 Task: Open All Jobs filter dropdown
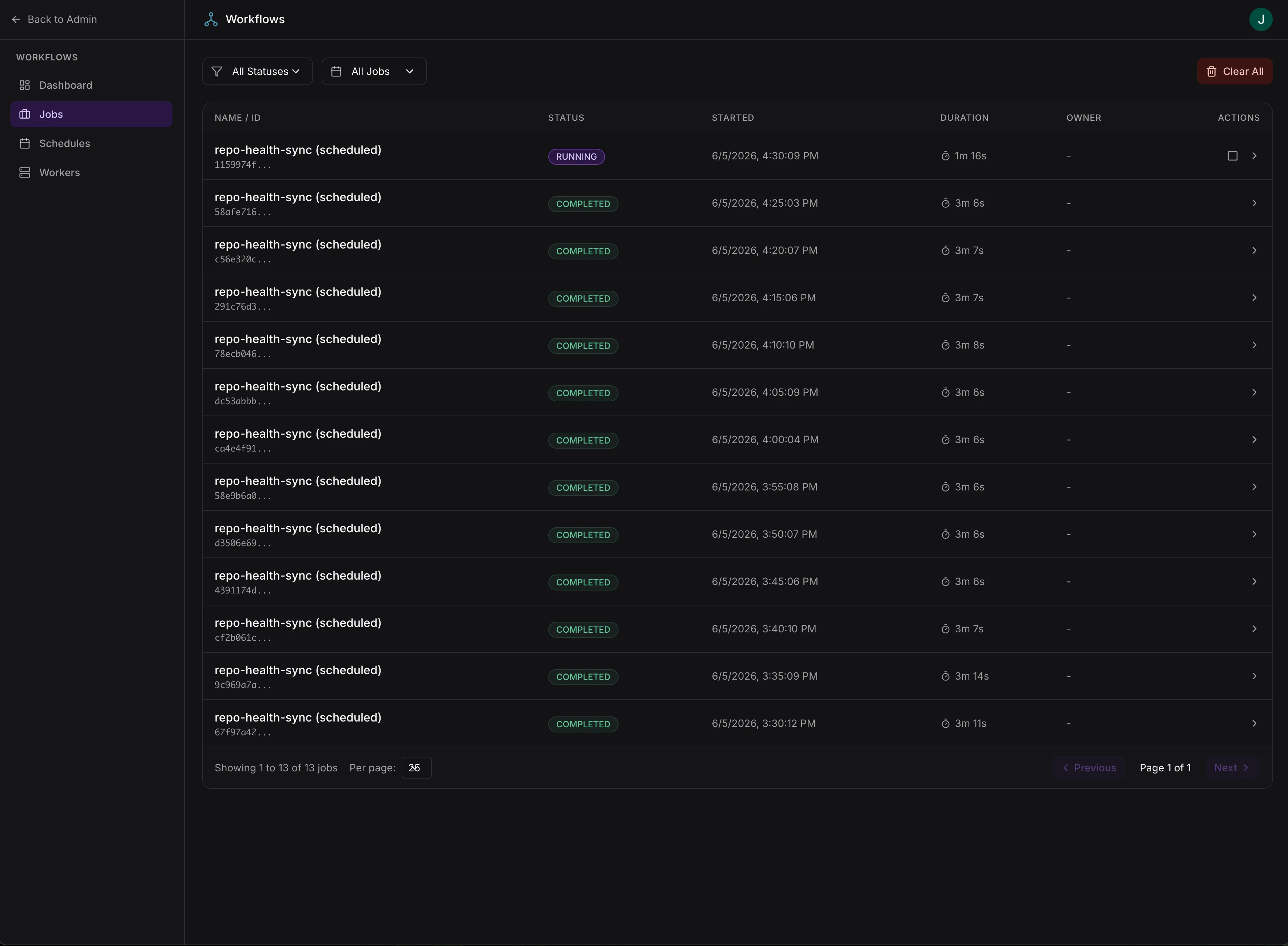coord(374,72)
